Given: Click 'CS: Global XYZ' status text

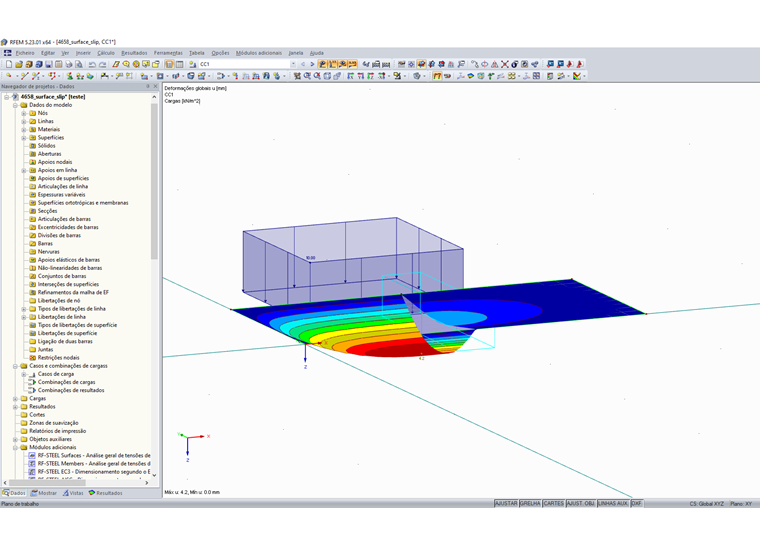Looking at the screenshot, I should pos(706,504).
